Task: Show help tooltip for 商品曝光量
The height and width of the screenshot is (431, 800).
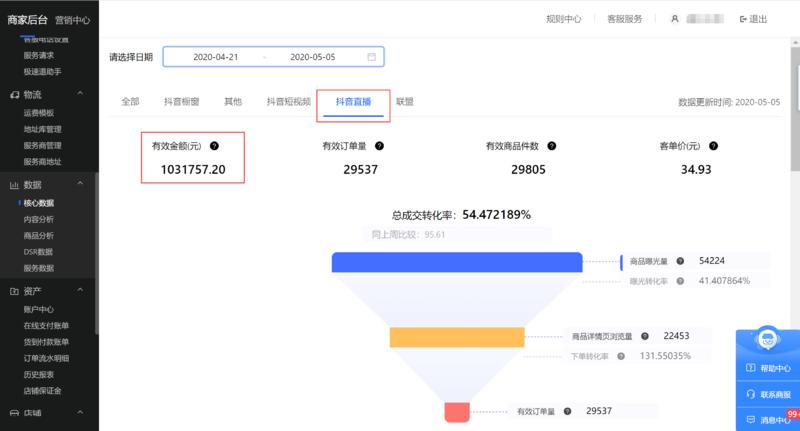Action: (x=680, y=261)
